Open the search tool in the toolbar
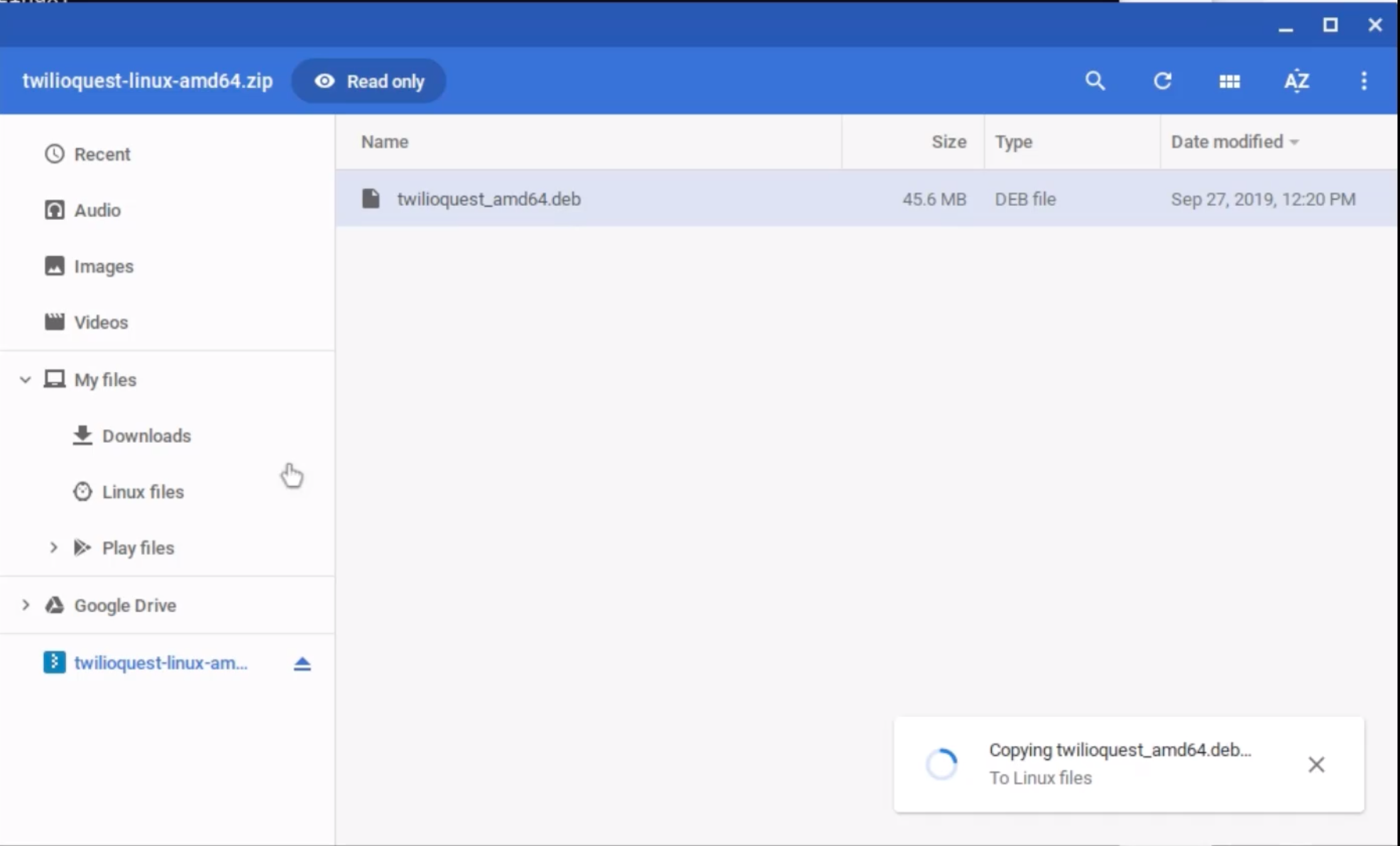Screen dimensions: 1400x846 tap(1095, 81)
